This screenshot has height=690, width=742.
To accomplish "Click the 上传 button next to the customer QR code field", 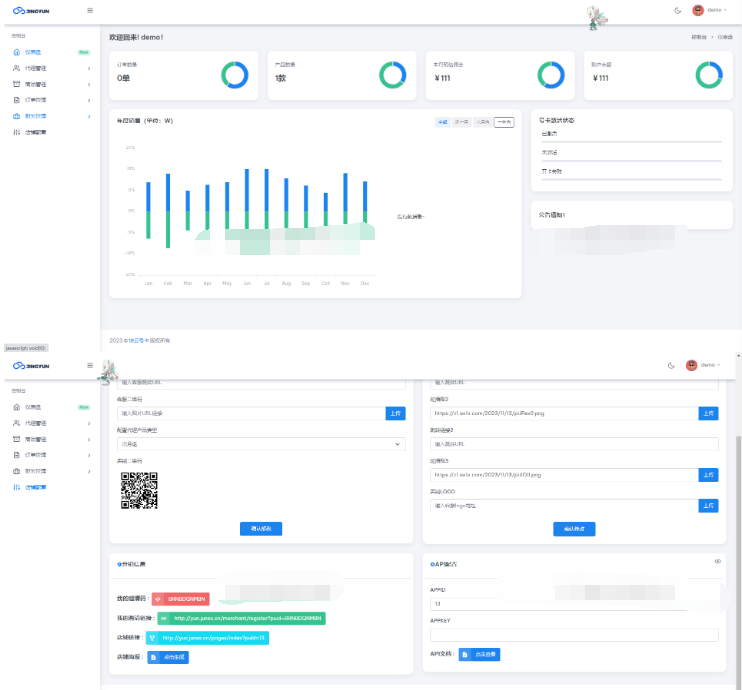I will 395,412.
